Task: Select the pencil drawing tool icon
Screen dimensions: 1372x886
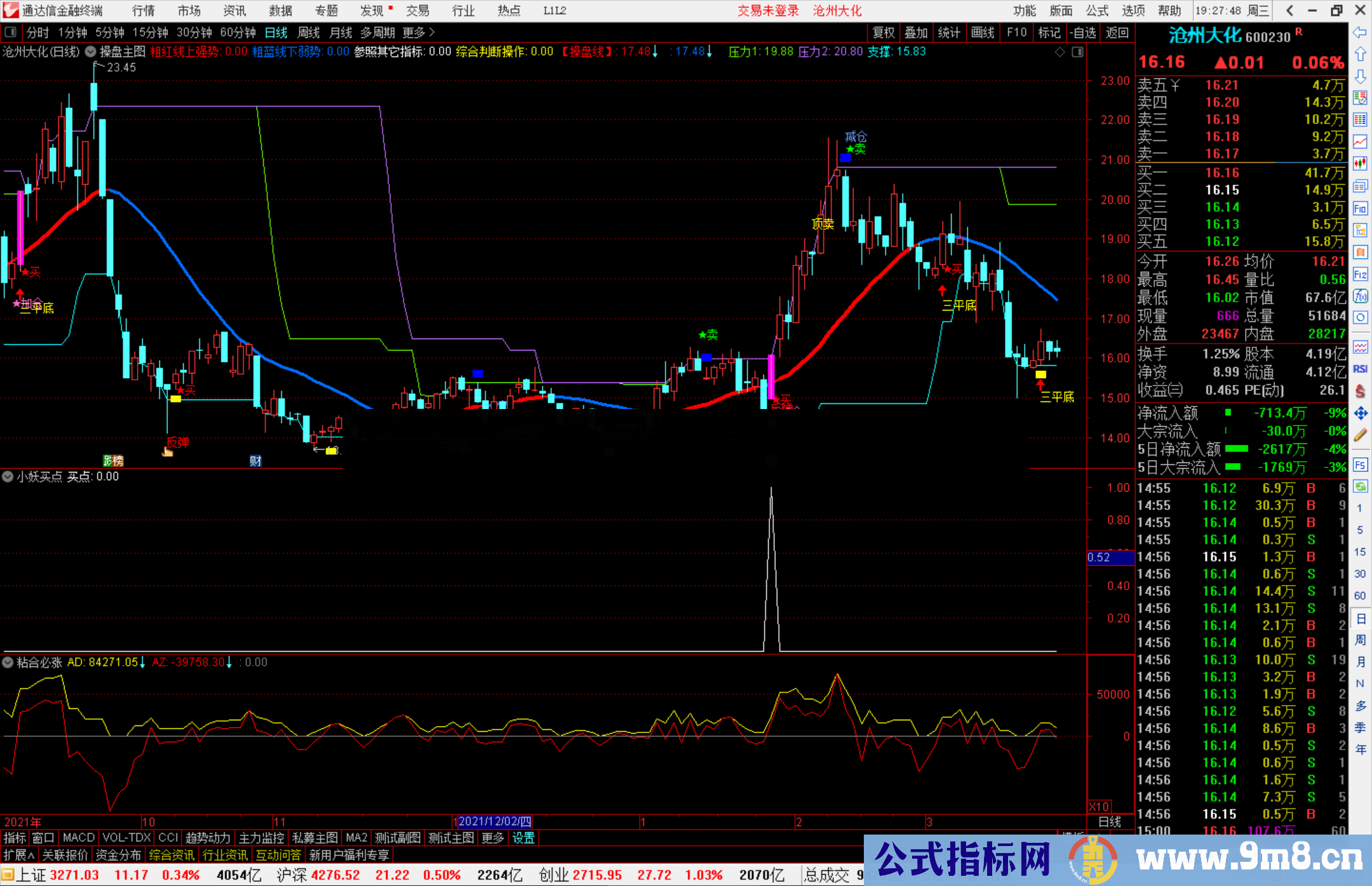Action: point(1360,435)
